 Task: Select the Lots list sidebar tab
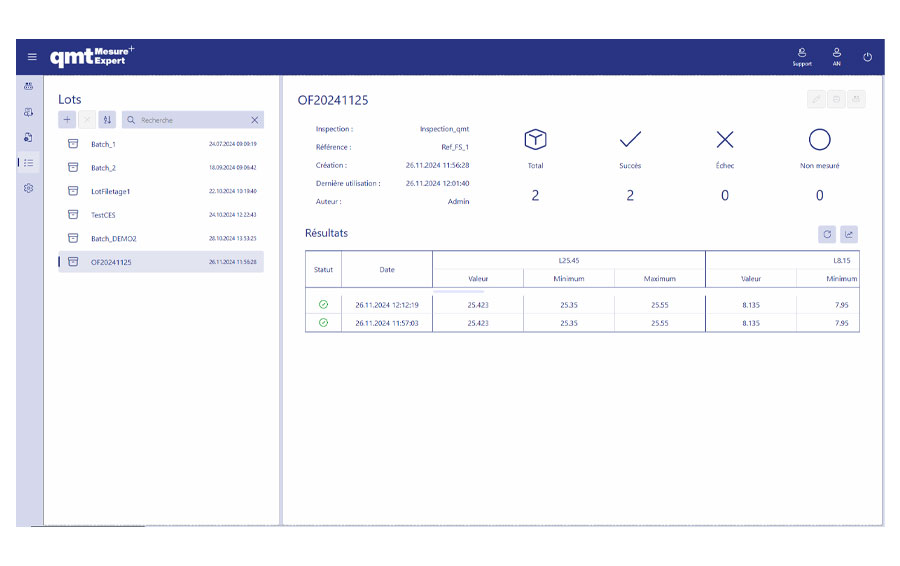pyautogui.click(x=29, y=162)
